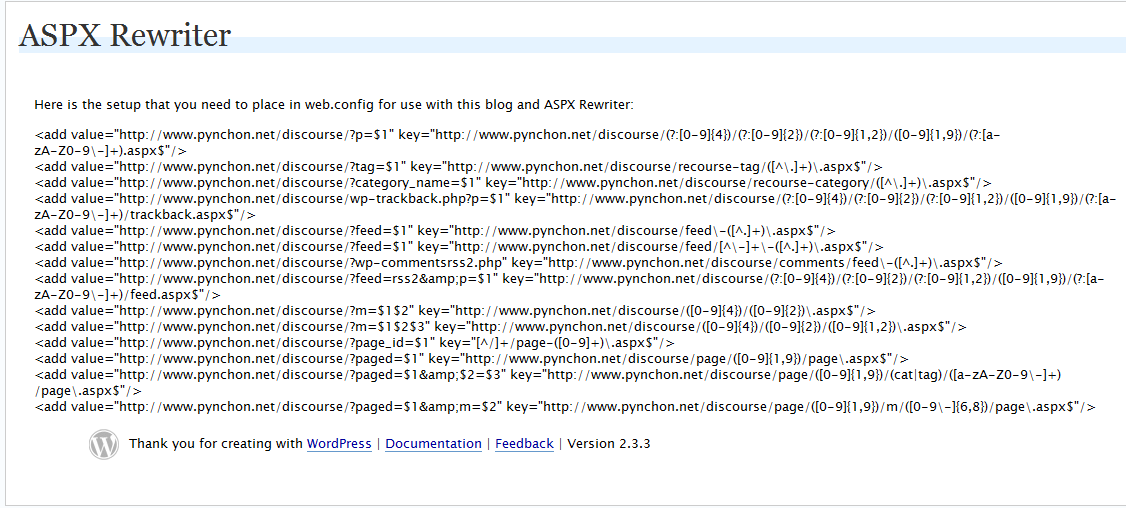The height and width of the screenshot is (508, 1126).
Task: Open the Feedback link
Action: pos(524,444)
